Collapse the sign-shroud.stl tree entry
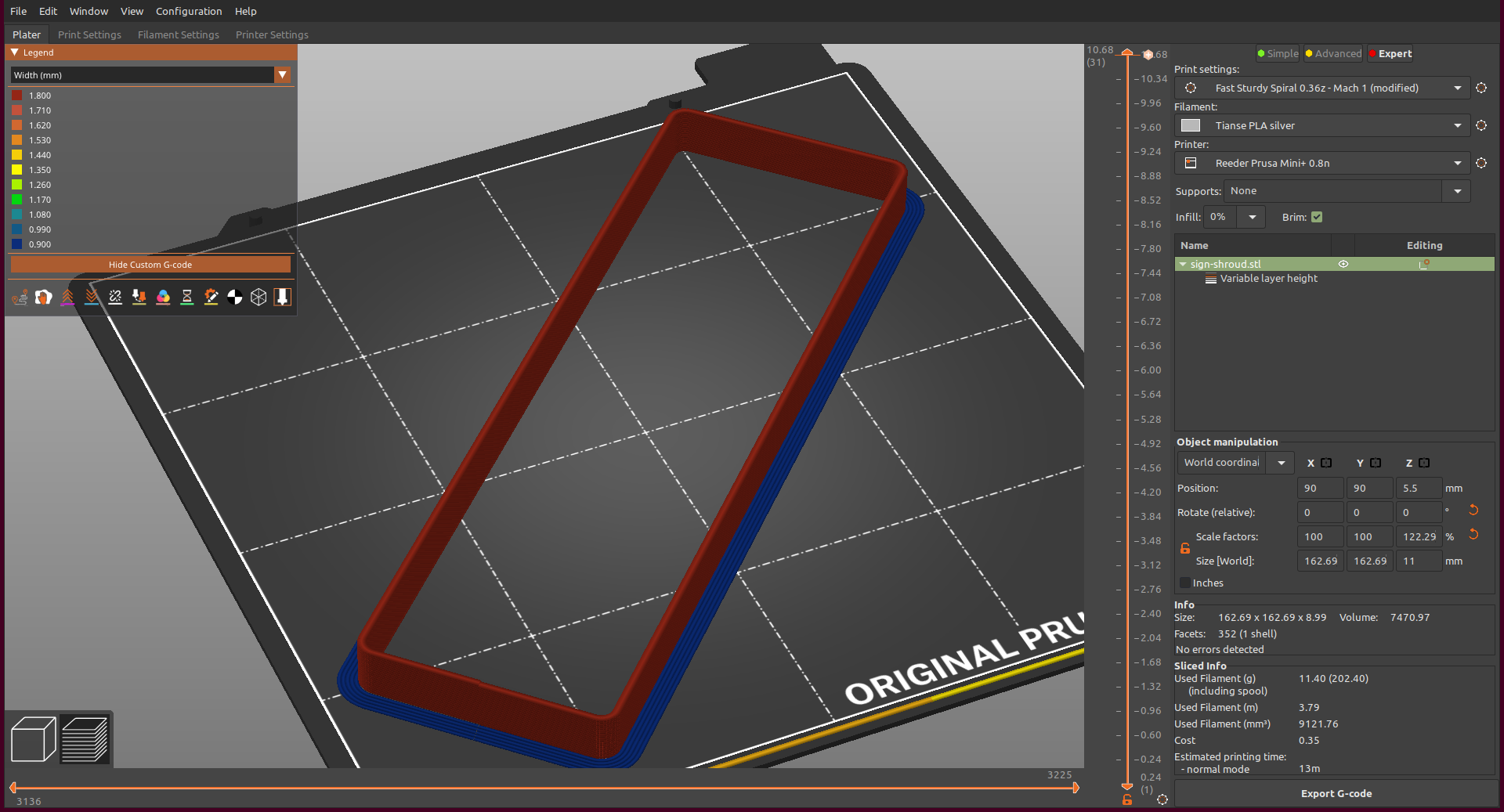The height and width of the screenshot is (812, 1504). [x=1183, y=264]
